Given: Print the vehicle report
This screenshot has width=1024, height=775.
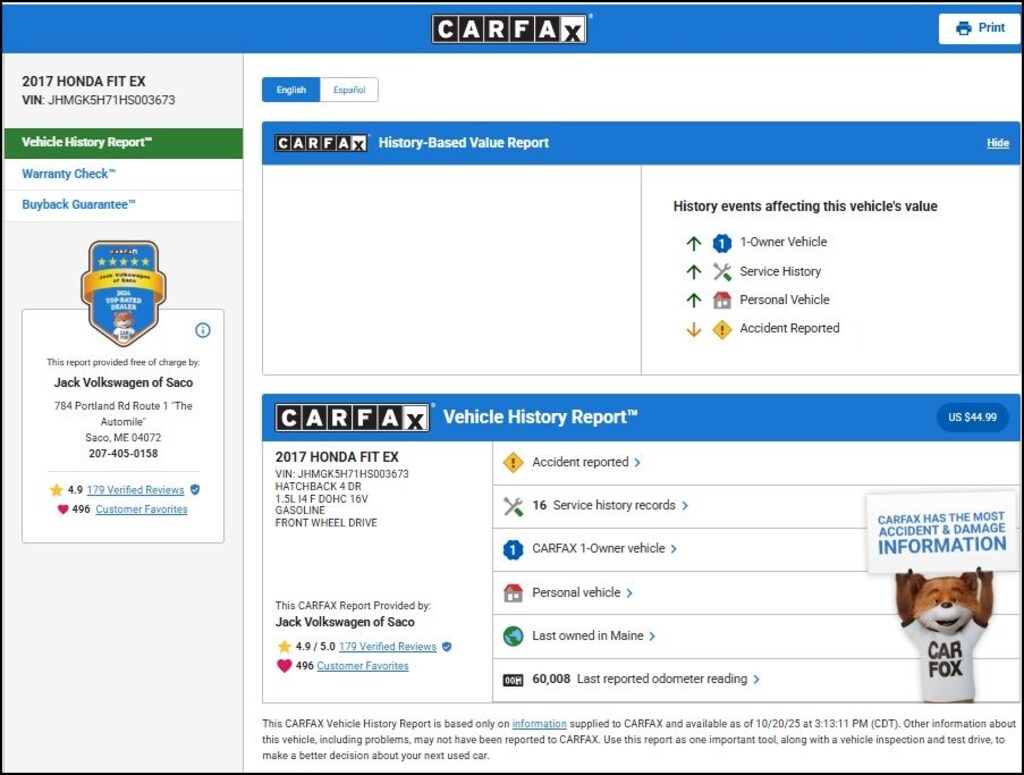Looking at the screenshot, I should 979,28.
